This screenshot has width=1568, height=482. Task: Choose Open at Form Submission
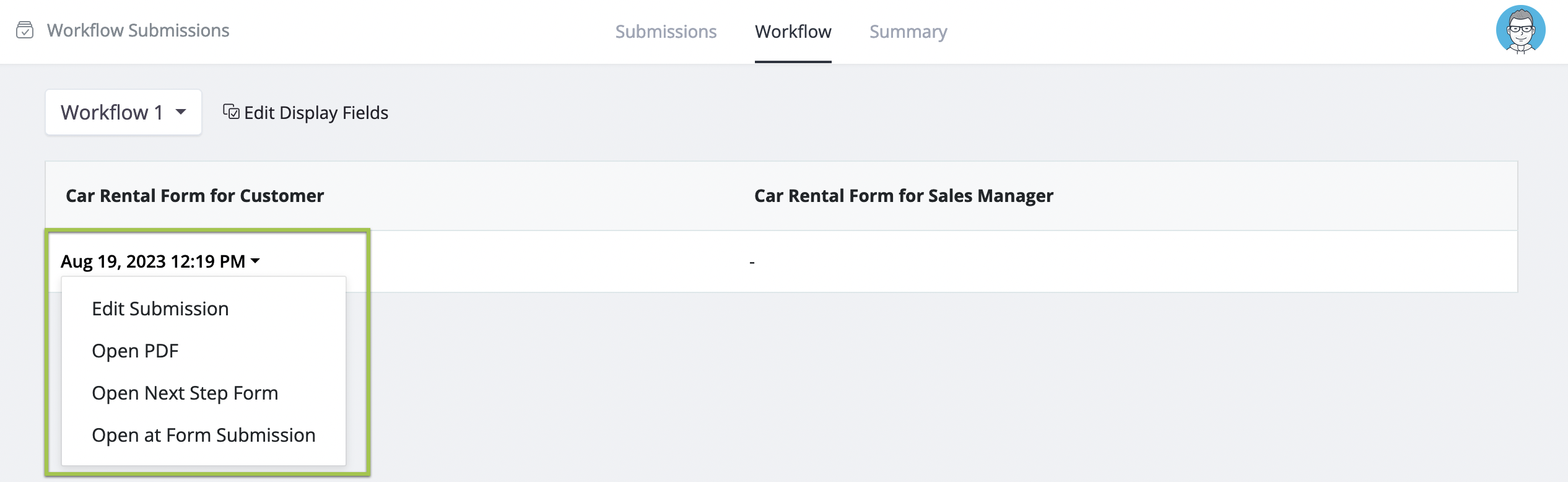click(x=203, y=435)
